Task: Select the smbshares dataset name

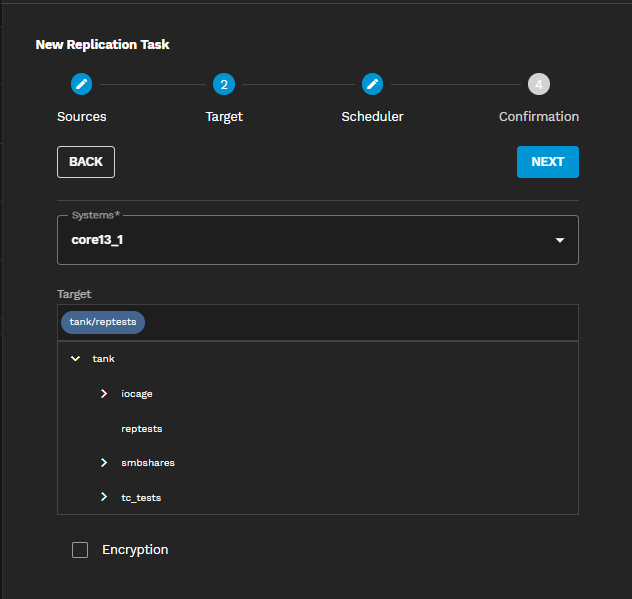Action: pyautogui.click(x=148, y=463)
